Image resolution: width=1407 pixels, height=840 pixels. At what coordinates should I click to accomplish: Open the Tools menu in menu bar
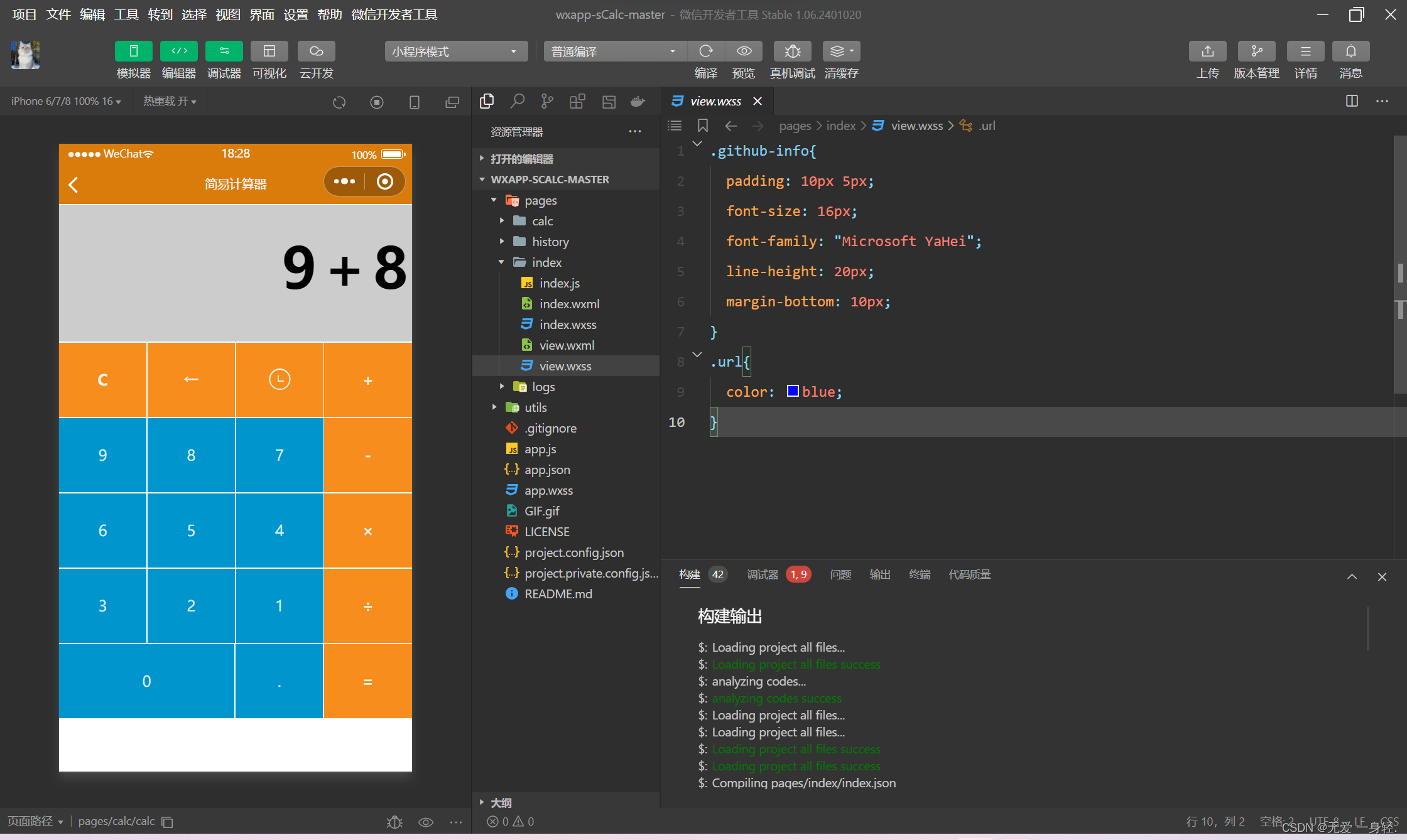click(x=126, y=14)
